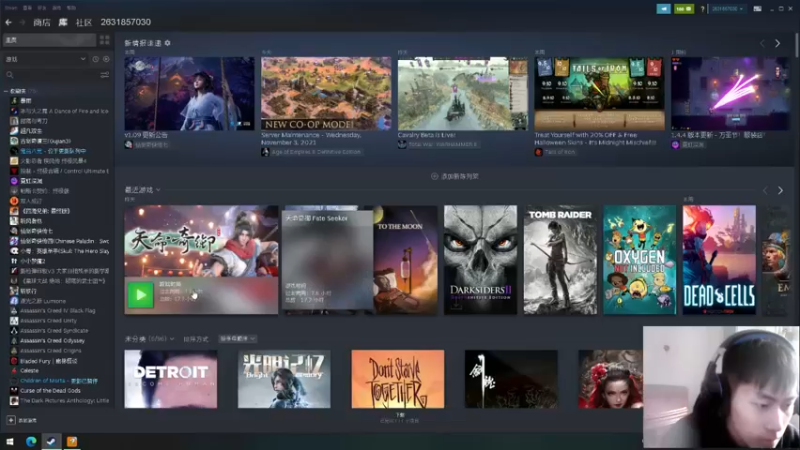Show next news items arrow
The width and height of the screenshot is (800, 450).
point(778,44)
